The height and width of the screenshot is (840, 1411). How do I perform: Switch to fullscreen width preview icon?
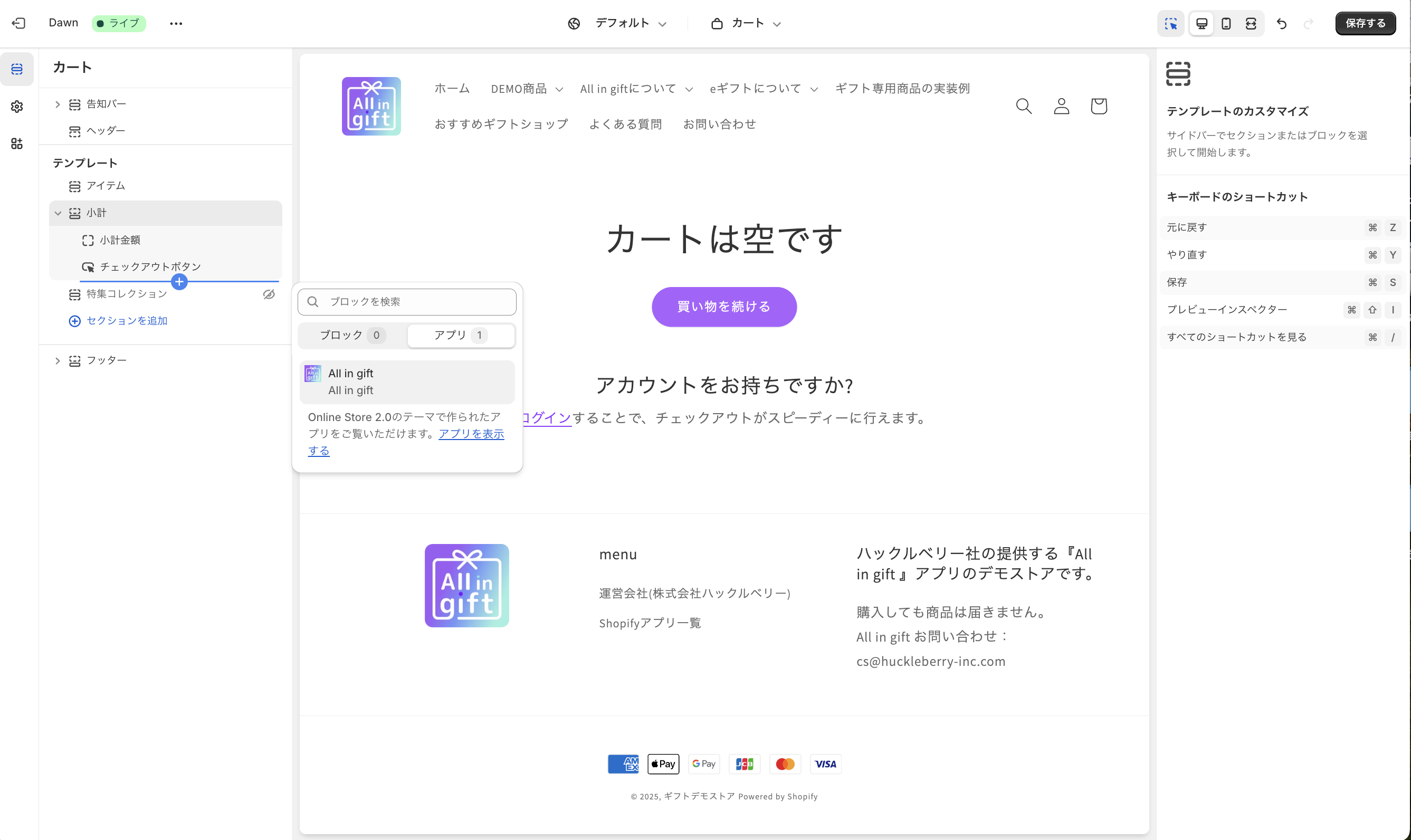[x=1251, y=23]
